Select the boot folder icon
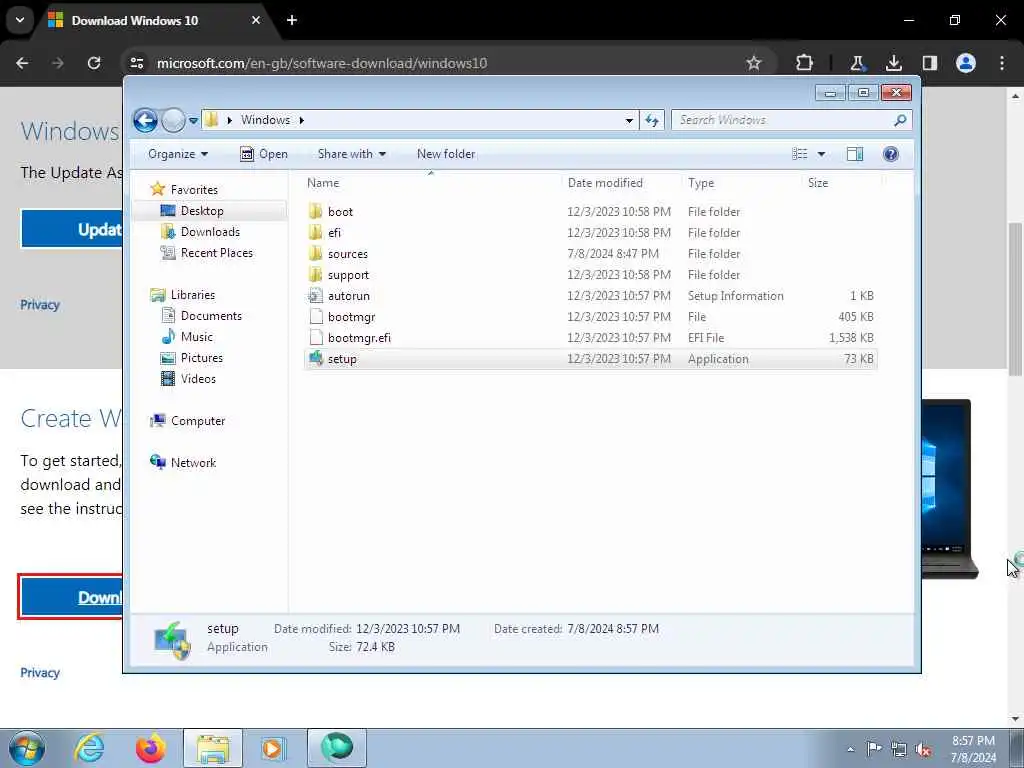 (x=315, y=212)
